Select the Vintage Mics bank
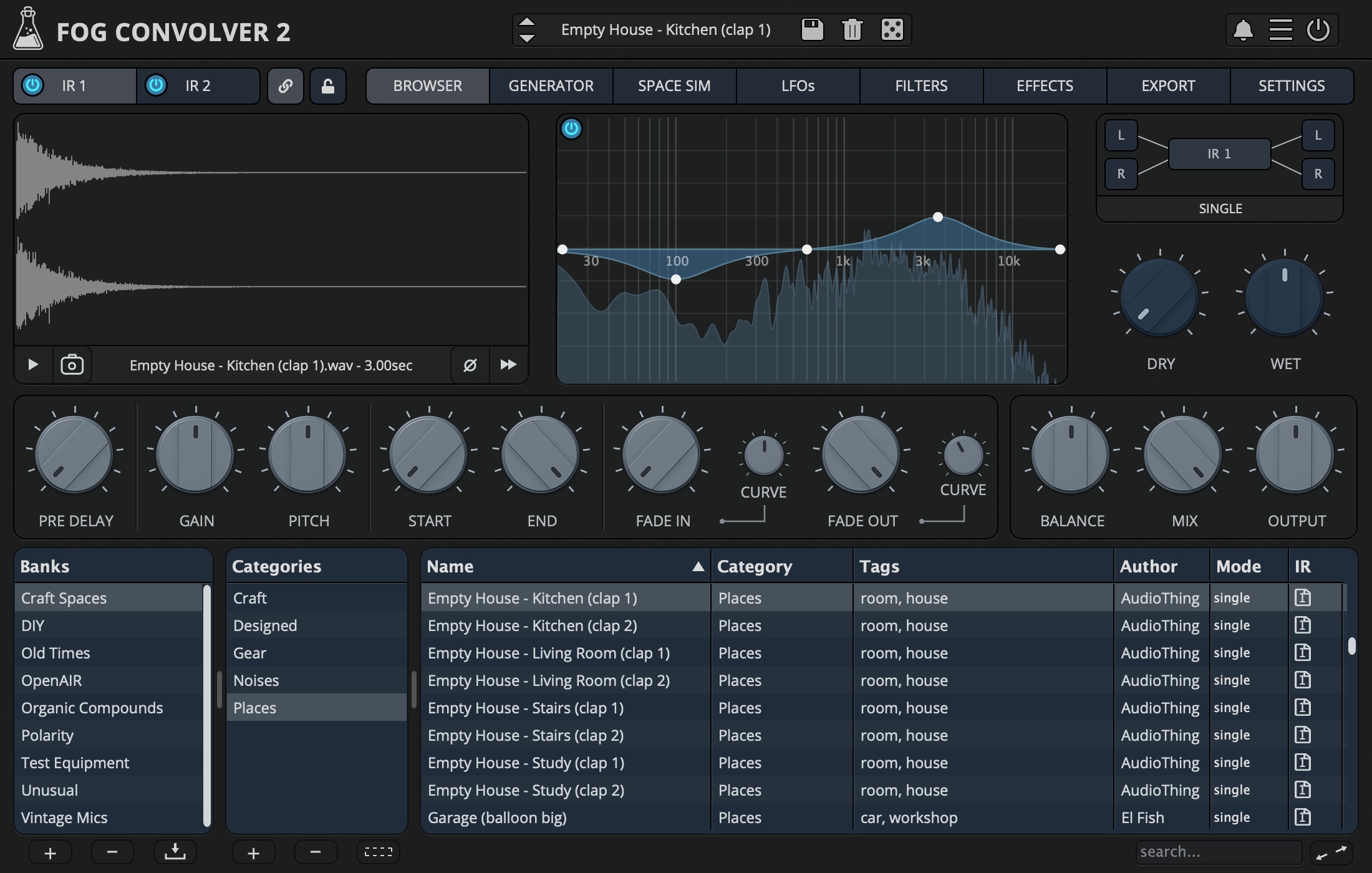Image resolution: width=1372 pixels, height=873 pixels. coord(109,818)
